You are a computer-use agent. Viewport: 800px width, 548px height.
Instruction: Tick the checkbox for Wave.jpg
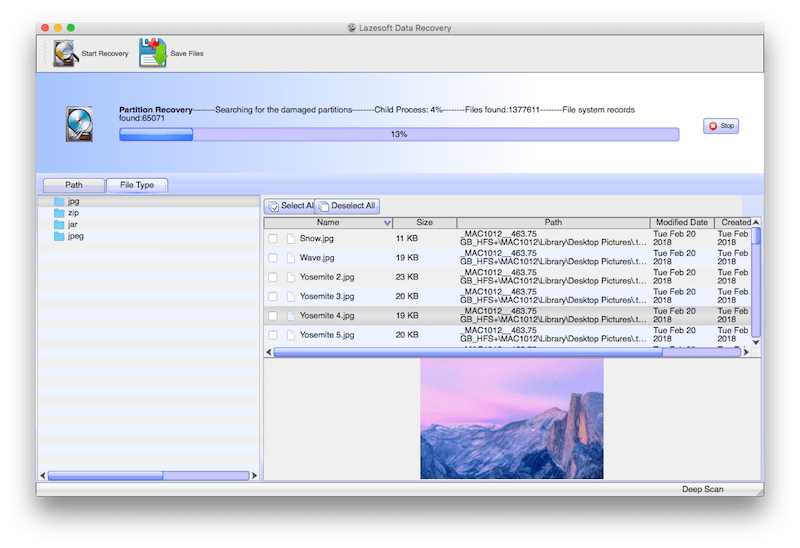click(x=273, y=258)
